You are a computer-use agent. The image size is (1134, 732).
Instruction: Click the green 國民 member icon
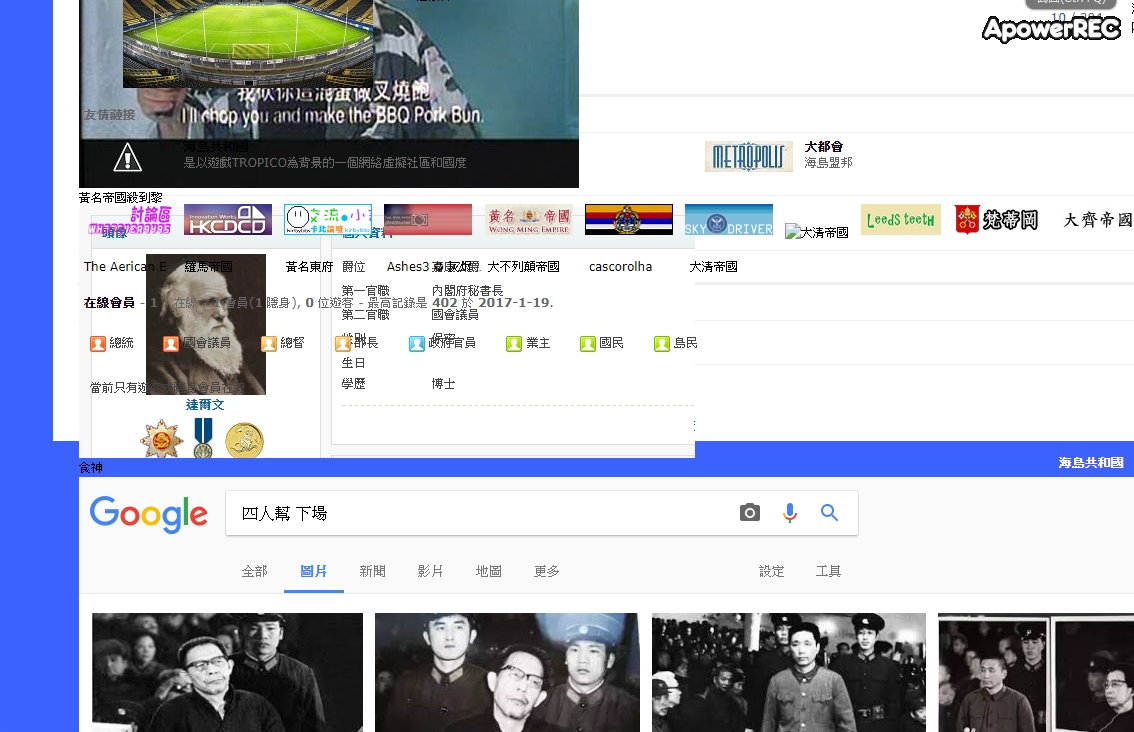(587, 344)
